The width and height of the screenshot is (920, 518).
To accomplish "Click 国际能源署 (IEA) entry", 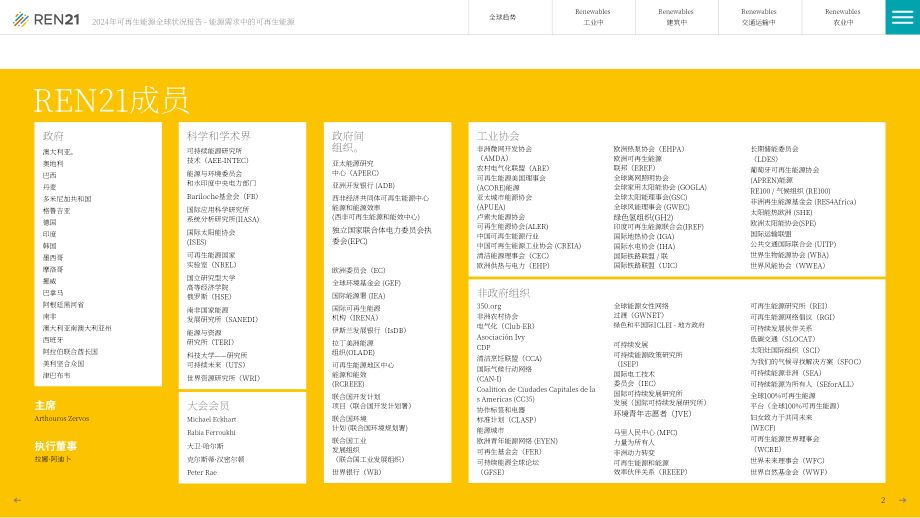I will (358, 296).
